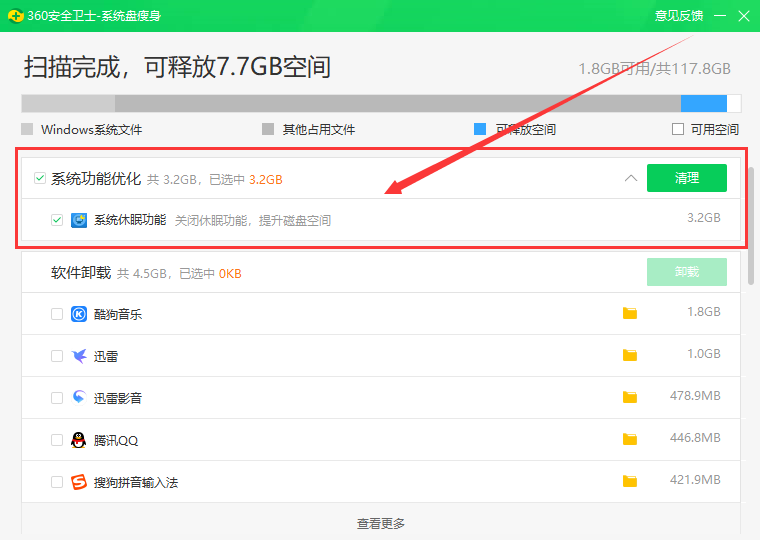Click the orange 0KB selected amount
This screenshot has height=540, width=760.
(x=230, y=274)
